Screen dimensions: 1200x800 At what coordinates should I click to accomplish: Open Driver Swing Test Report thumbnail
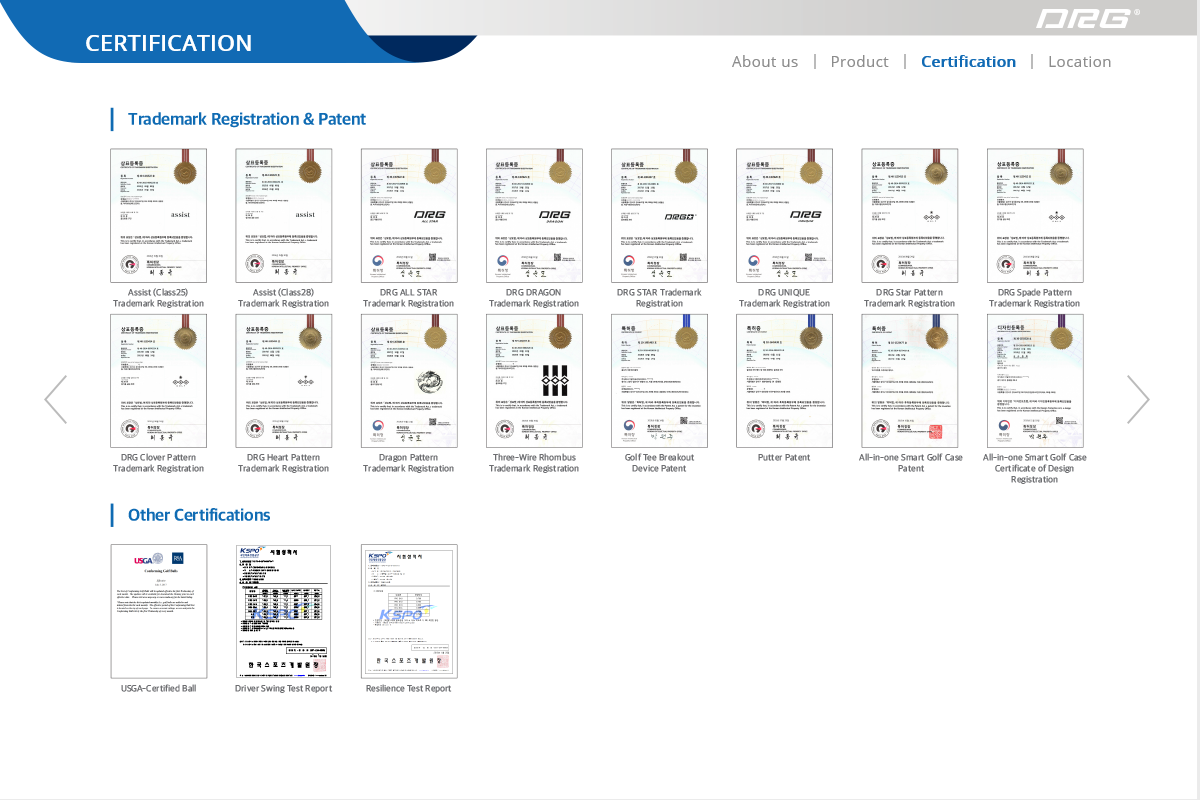pos(284,612)
